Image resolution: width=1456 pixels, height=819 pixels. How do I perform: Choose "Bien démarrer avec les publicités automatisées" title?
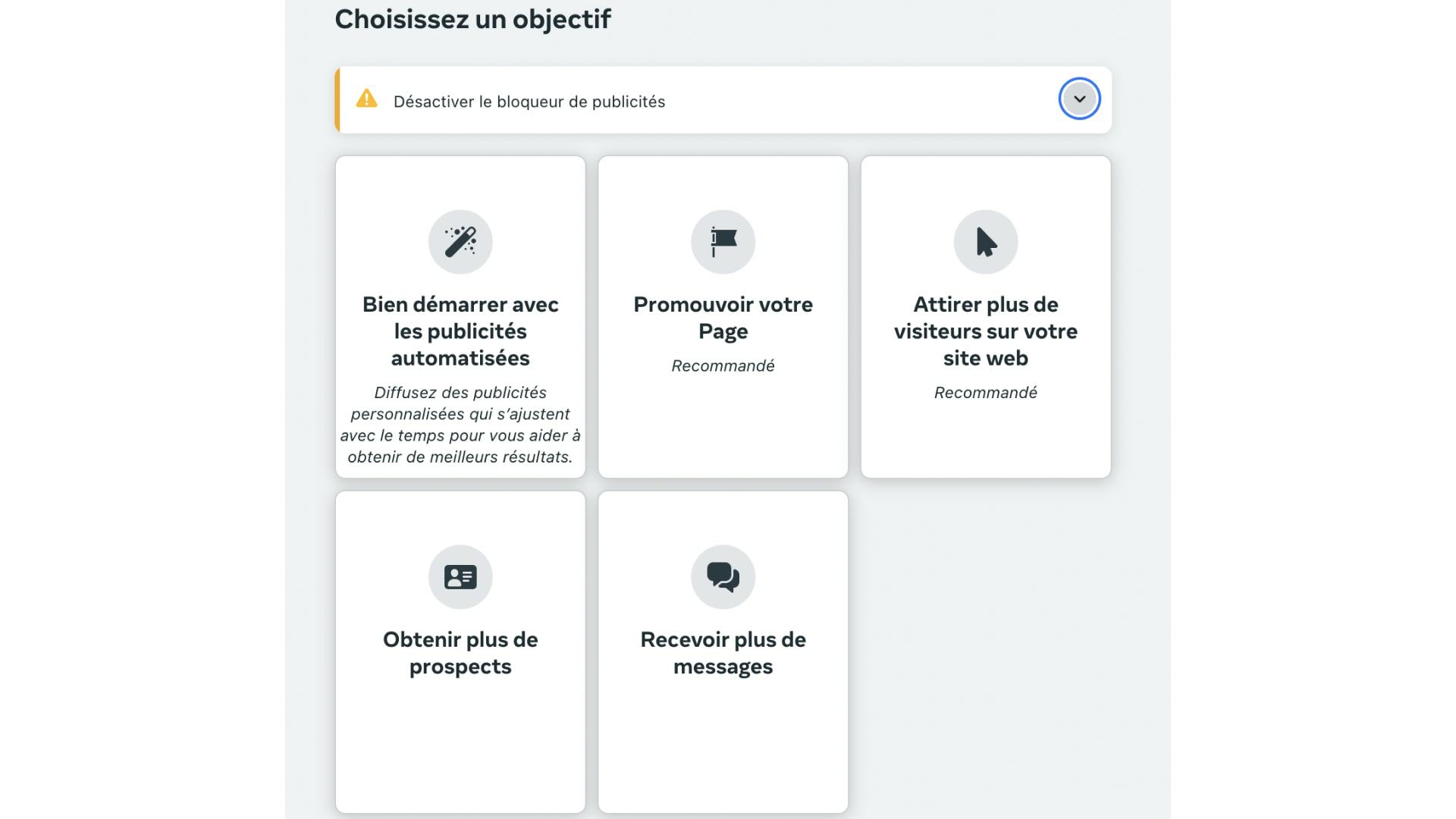pyautogui.click(x=460, y=331)
